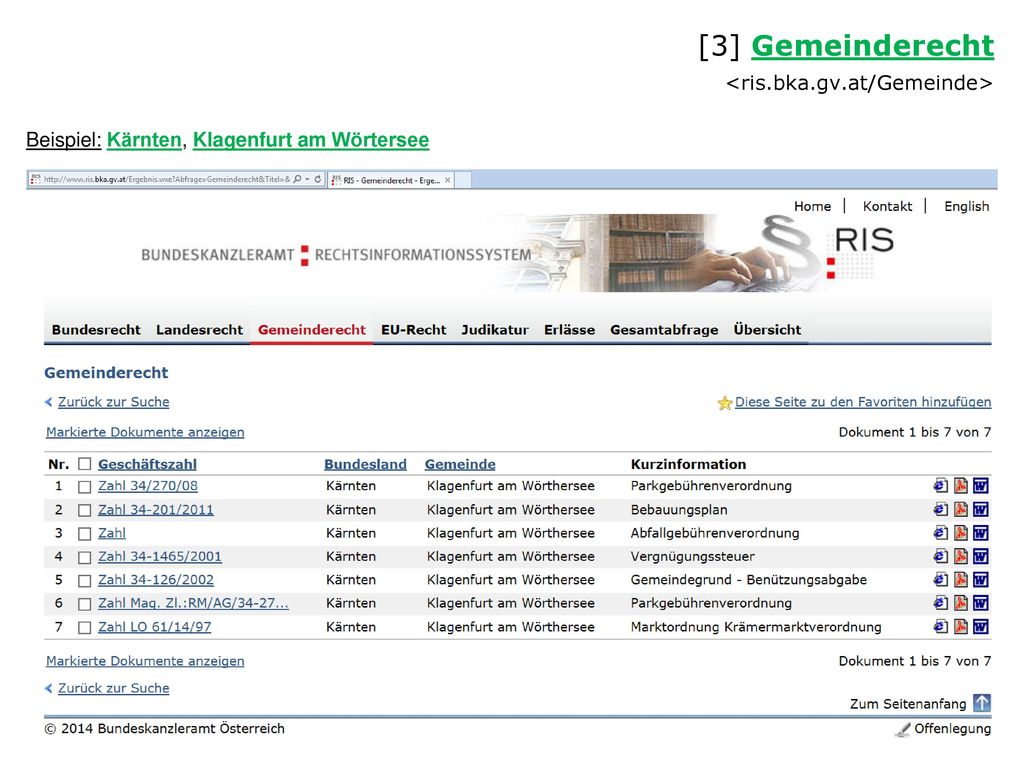Select the Gemeinderecht navigation tab
1024x768 pixels.
pos(312,330)
